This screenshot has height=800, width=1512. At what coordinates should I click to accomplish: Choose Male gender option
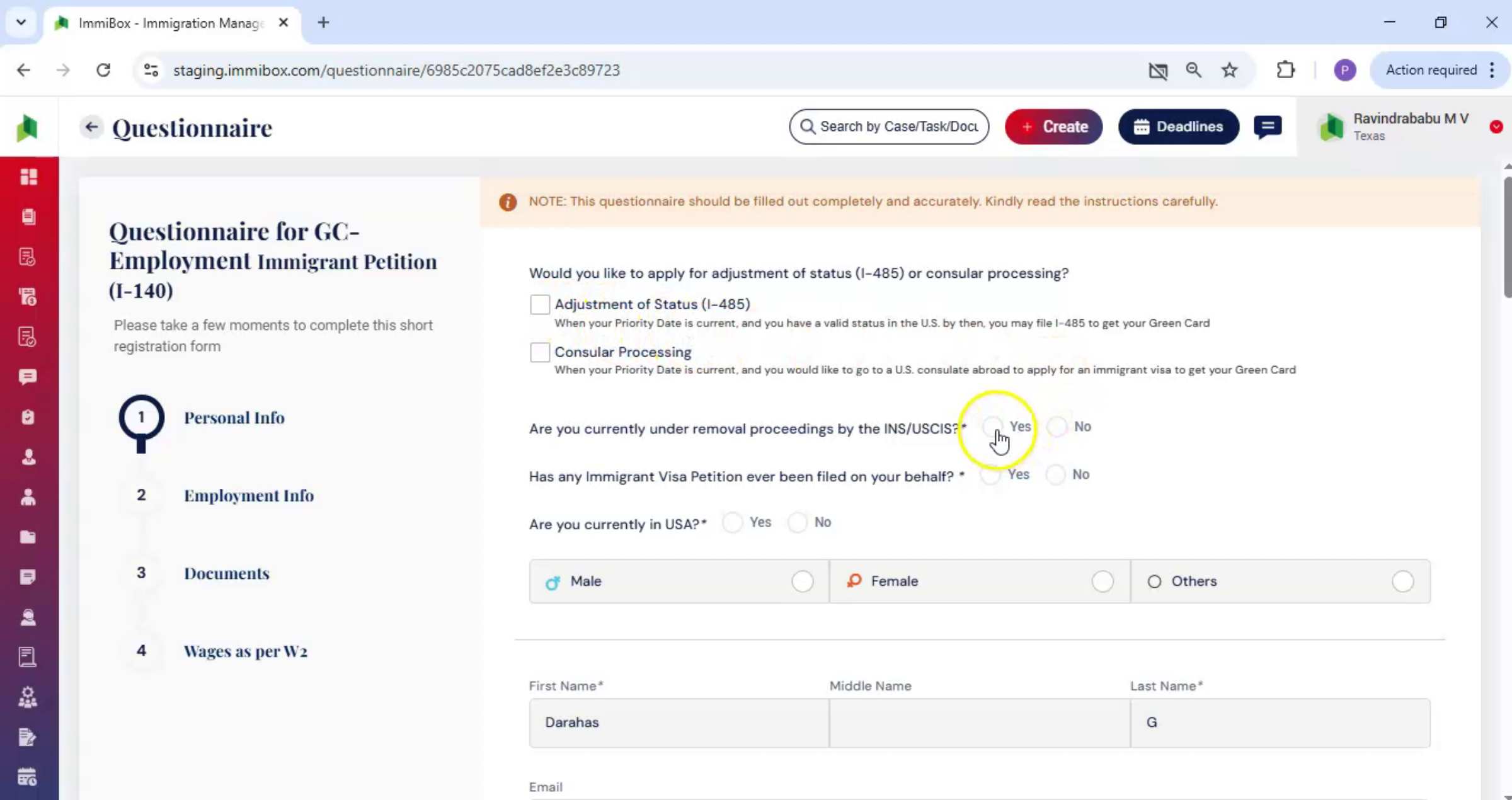[679, 581]
